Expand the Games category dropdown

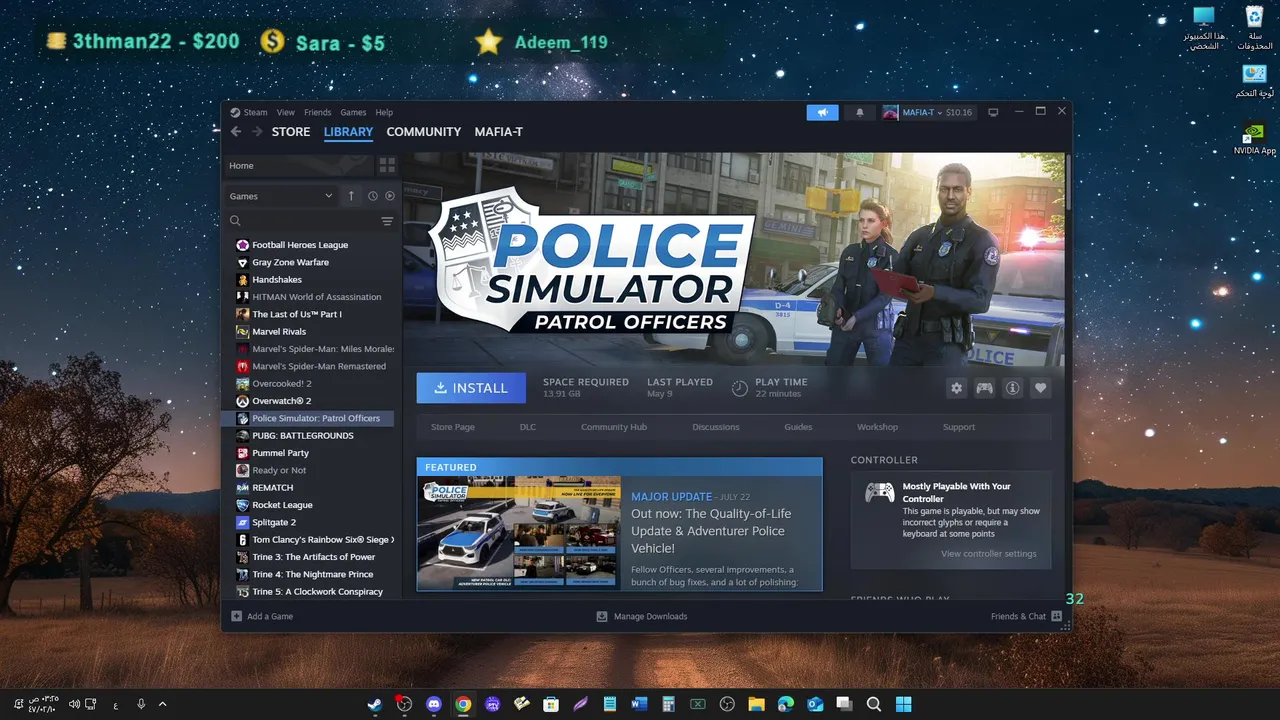[x=281, y=196]
